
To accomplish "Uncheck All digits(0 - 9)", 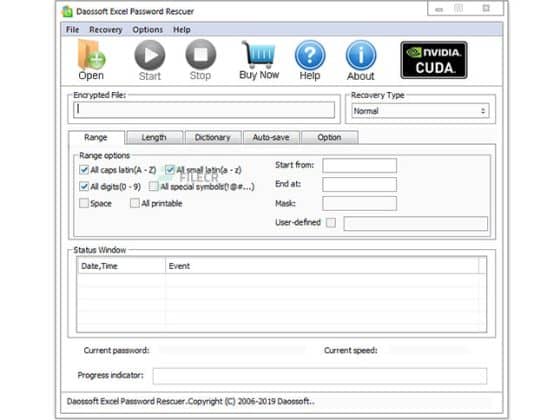I will tap(84, 186).
